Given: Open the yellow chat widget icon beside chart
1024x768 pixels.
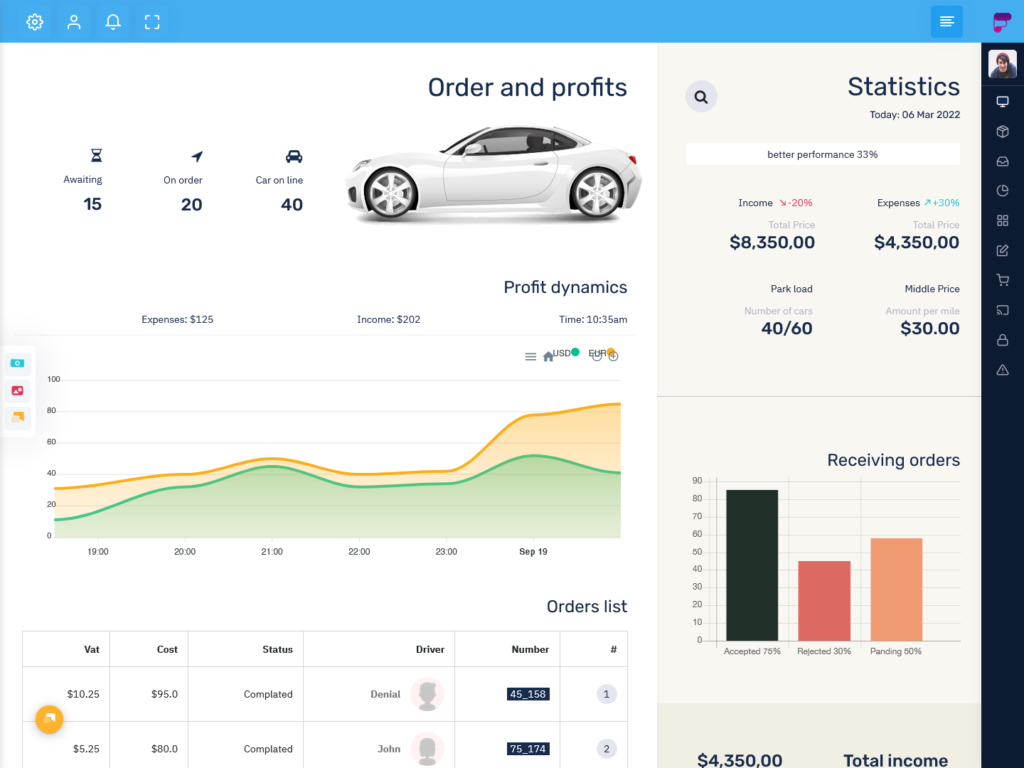Looking at the screenshot, I should pos(18,418).
